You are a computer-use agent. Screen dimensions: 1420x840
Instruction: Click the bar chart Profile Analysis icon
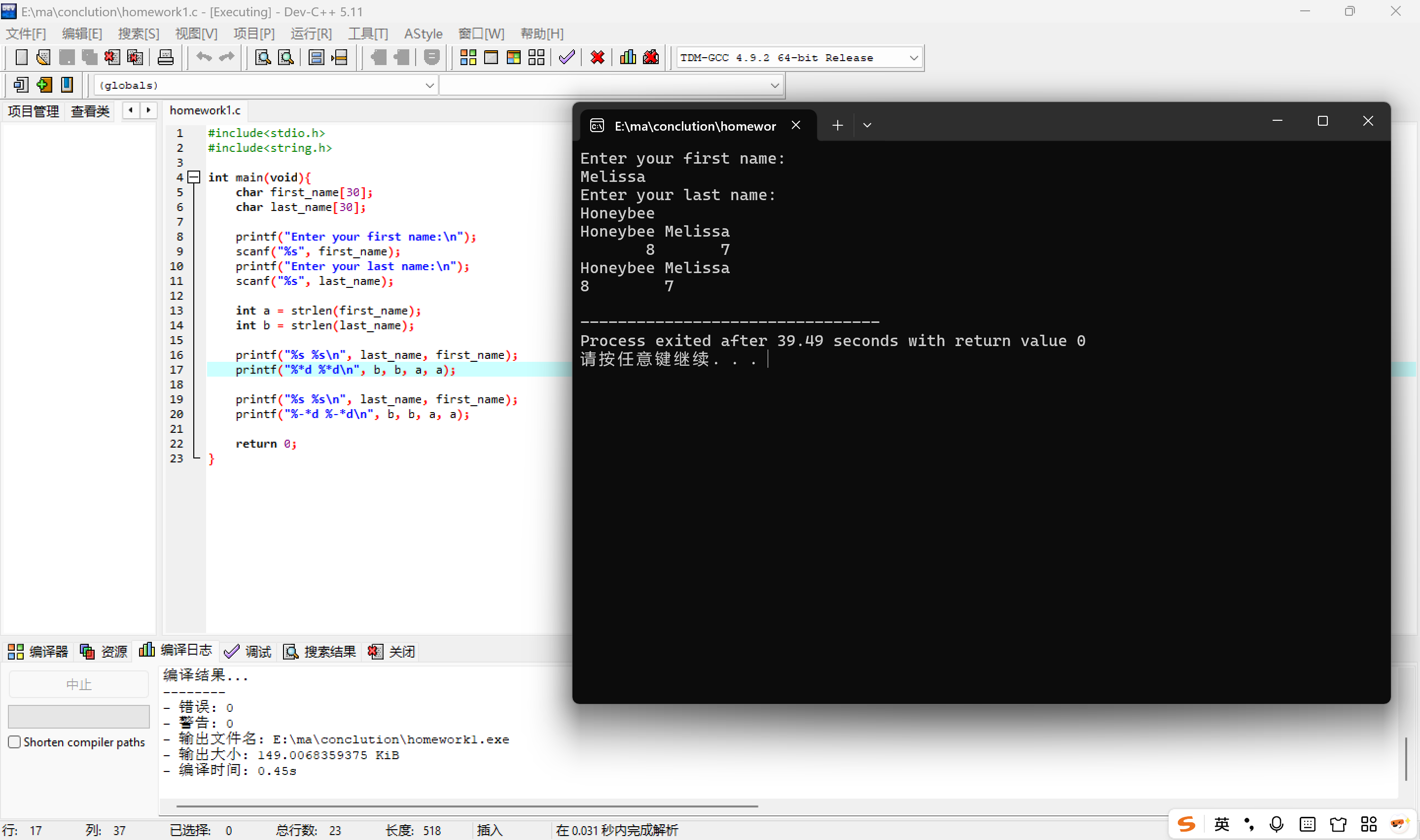click(x=628, y=57)
